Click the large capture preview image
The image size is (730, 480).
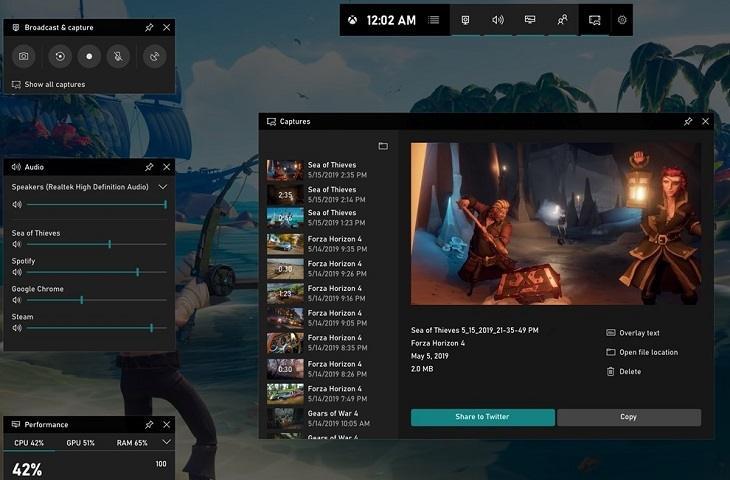click(556, 224)
